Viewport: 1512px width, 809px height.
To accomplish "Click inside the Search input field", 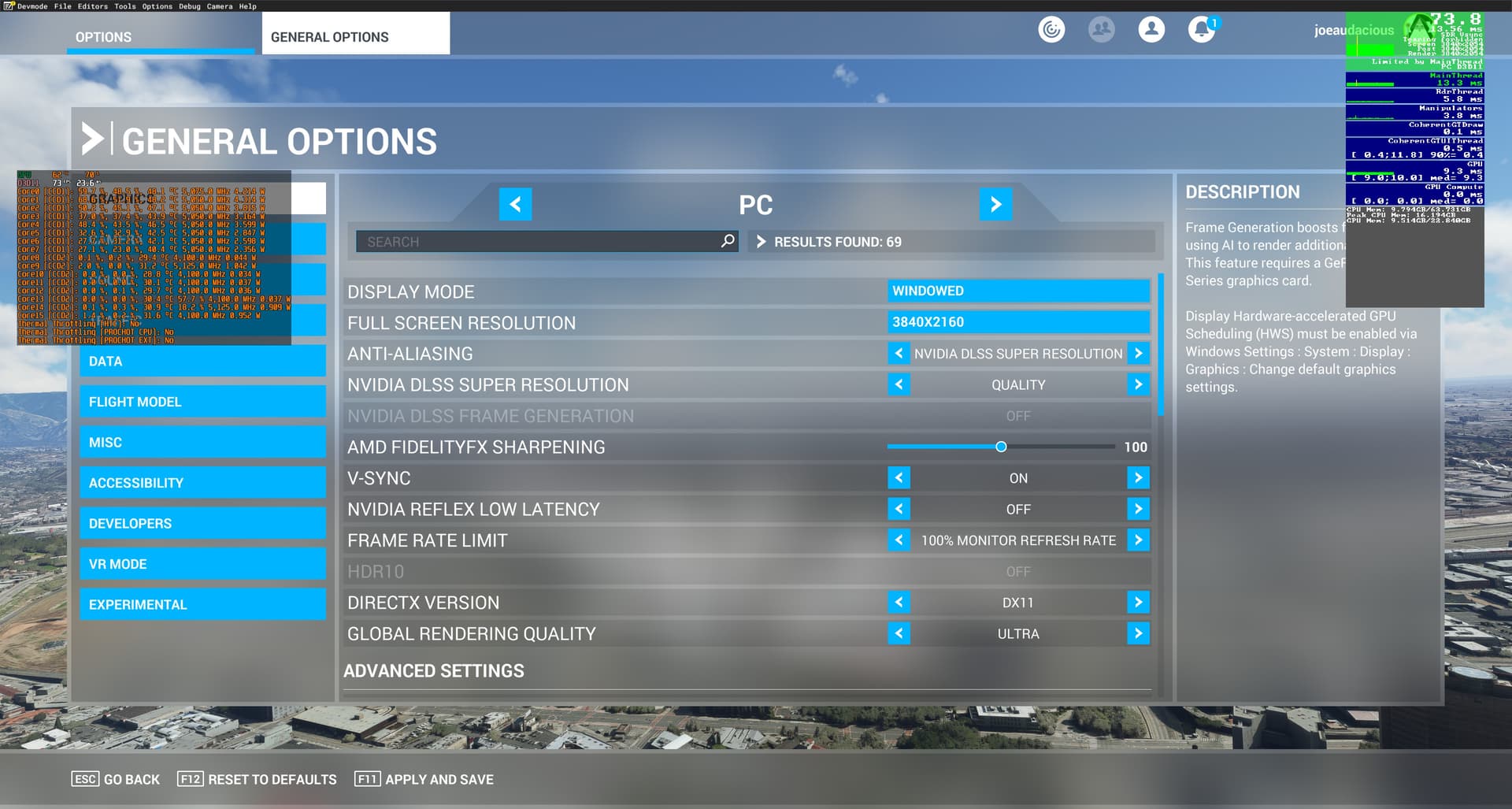I will coord(543,242).
